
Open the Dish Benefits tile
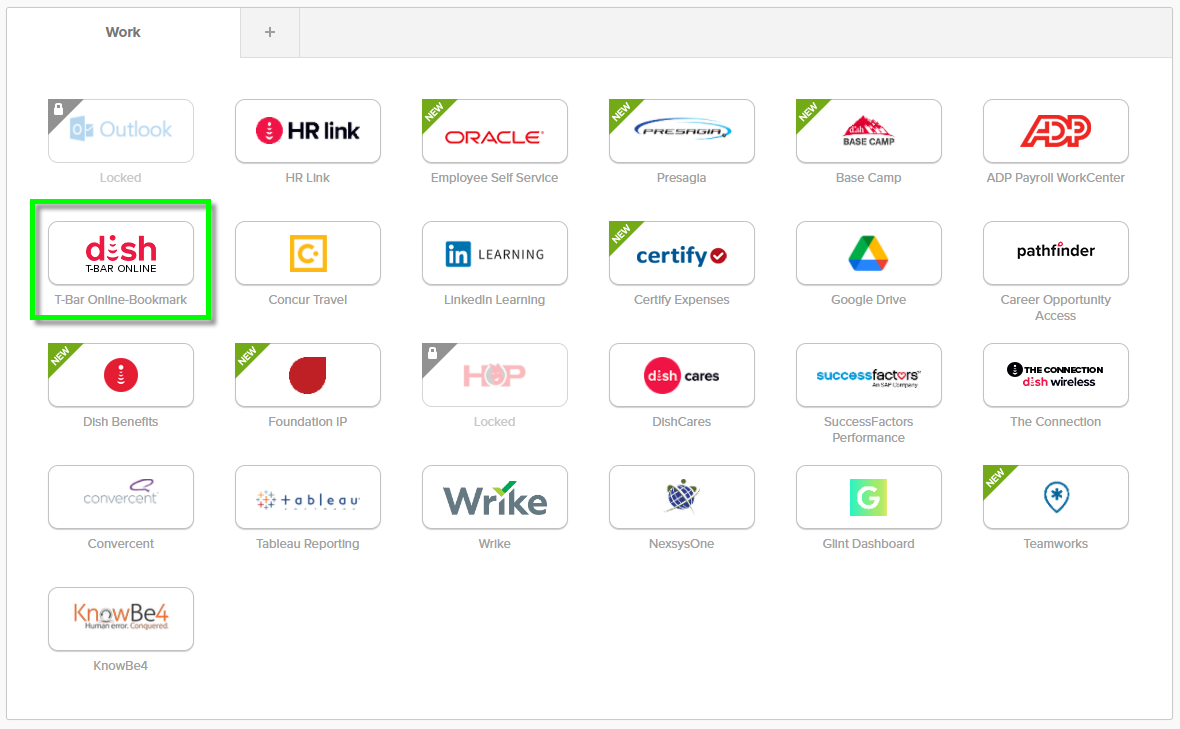[120, 375]
